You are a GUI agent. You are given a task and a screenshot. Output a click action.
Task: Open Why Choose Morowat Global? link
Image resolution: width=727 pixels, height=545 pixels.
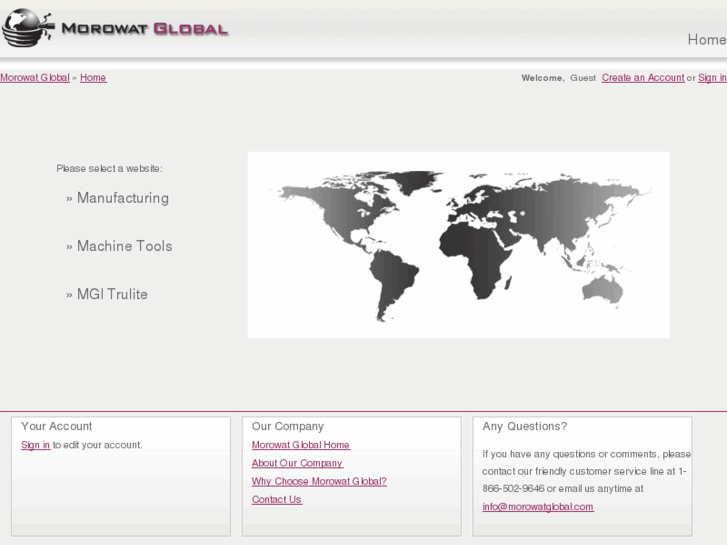click(319, 481)
